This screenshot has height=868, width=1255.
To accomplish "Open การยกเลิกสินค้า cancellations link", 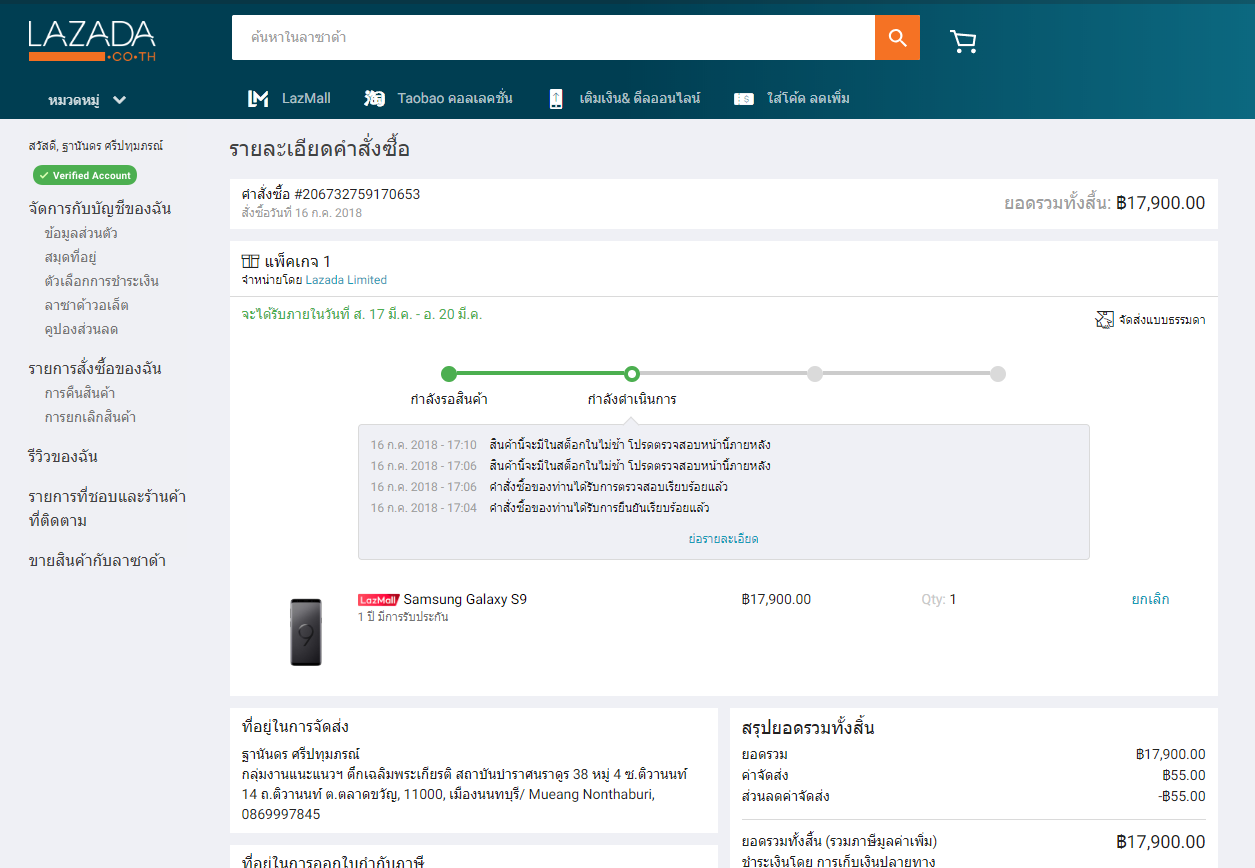I will click(90, 417).
